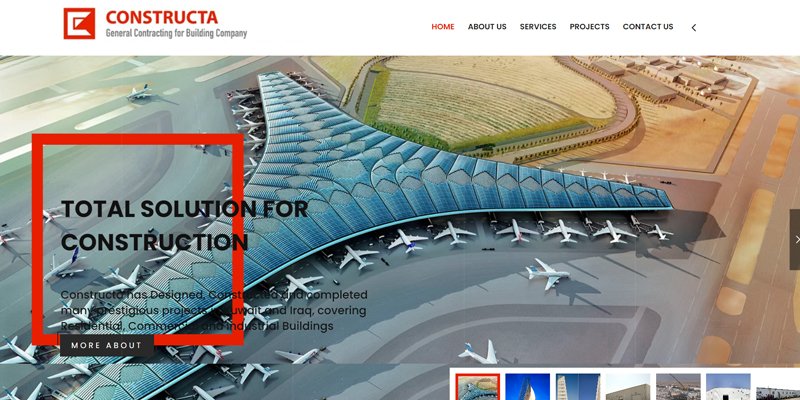Open the HOME menu item
The width and height of the screenshot is (800, 400).
[x=443, y=27]
